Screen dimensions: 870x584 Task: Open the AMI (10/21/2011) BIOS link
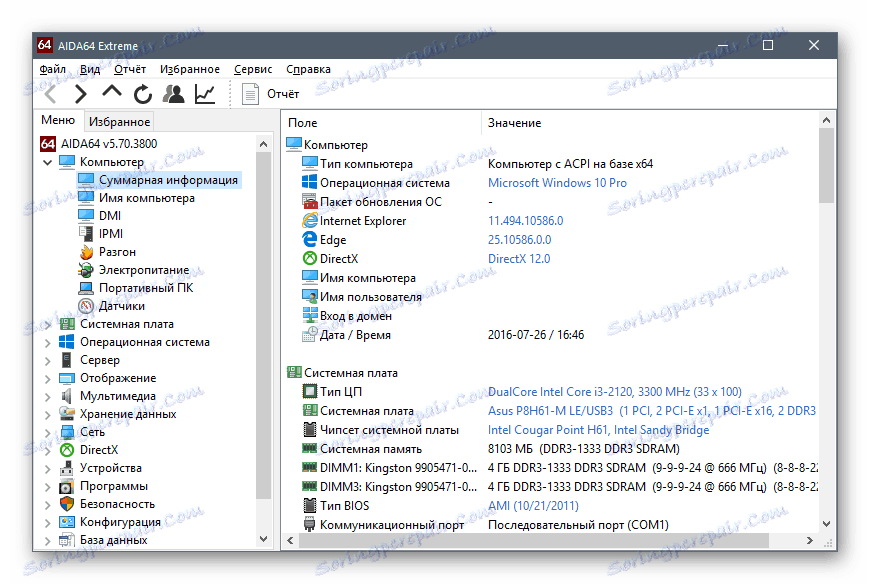pos(533,506)
